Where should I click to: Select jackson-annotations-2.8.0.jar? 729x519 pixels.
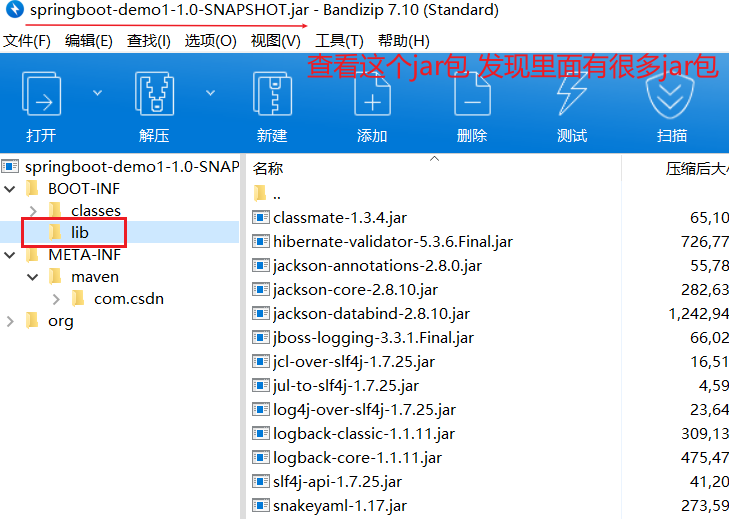tap(378, 266)
